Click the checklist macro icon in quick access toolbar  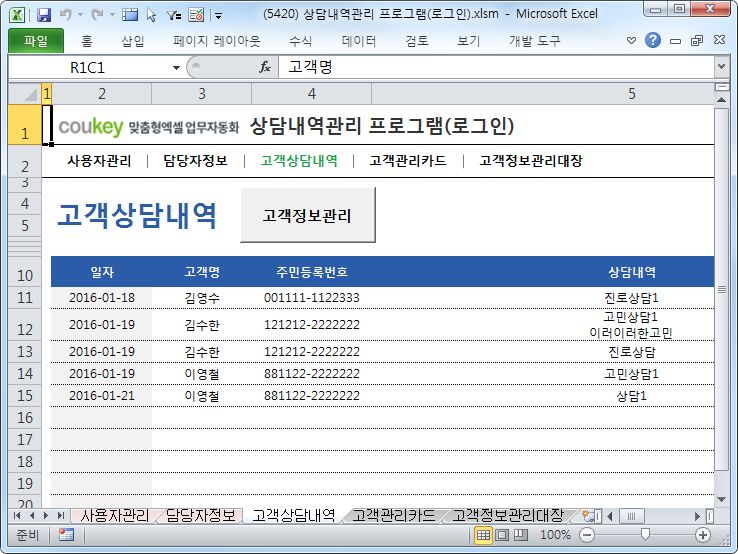[196, 15]
